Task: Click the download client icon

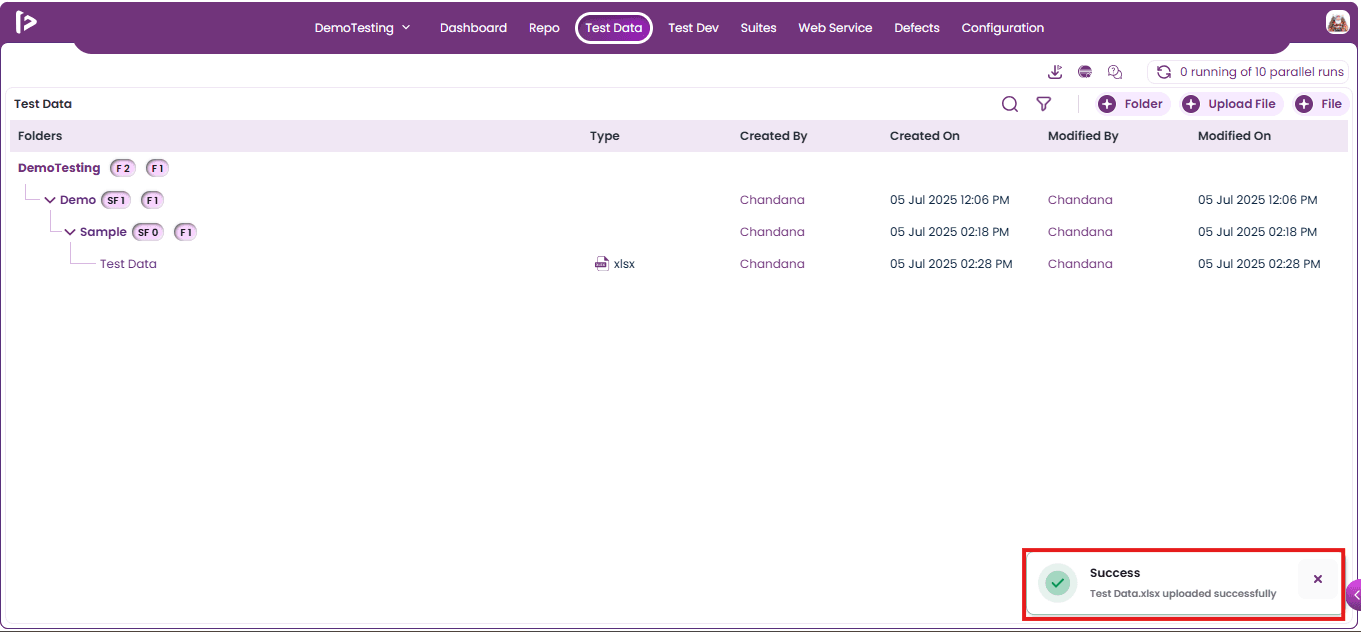Action: pyautogui.click(x=1055, y=72)
